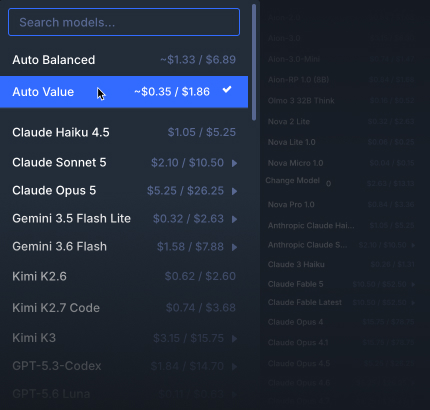Click the Change Model label
Viewport: 430px width, 410px height.
point(293,180)
